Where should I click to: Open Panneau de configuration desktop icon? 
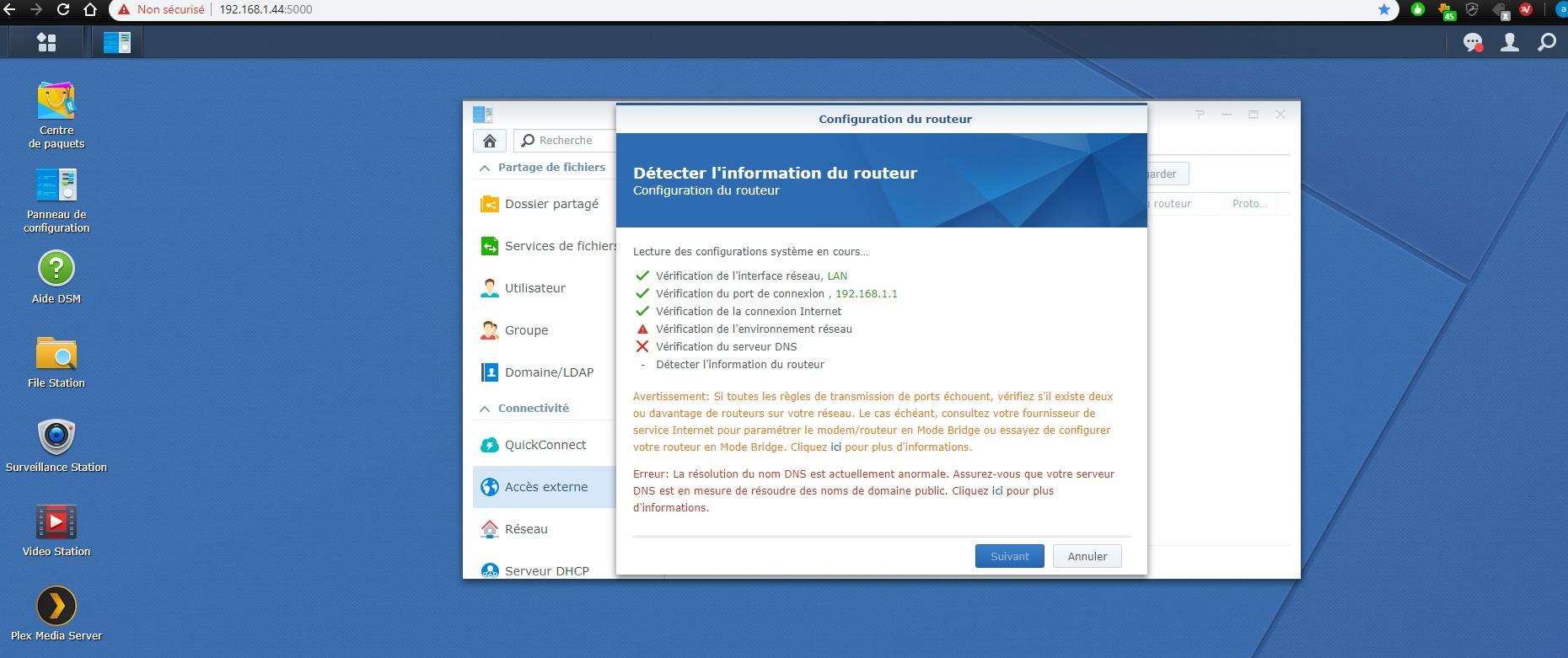click(56, 201)
